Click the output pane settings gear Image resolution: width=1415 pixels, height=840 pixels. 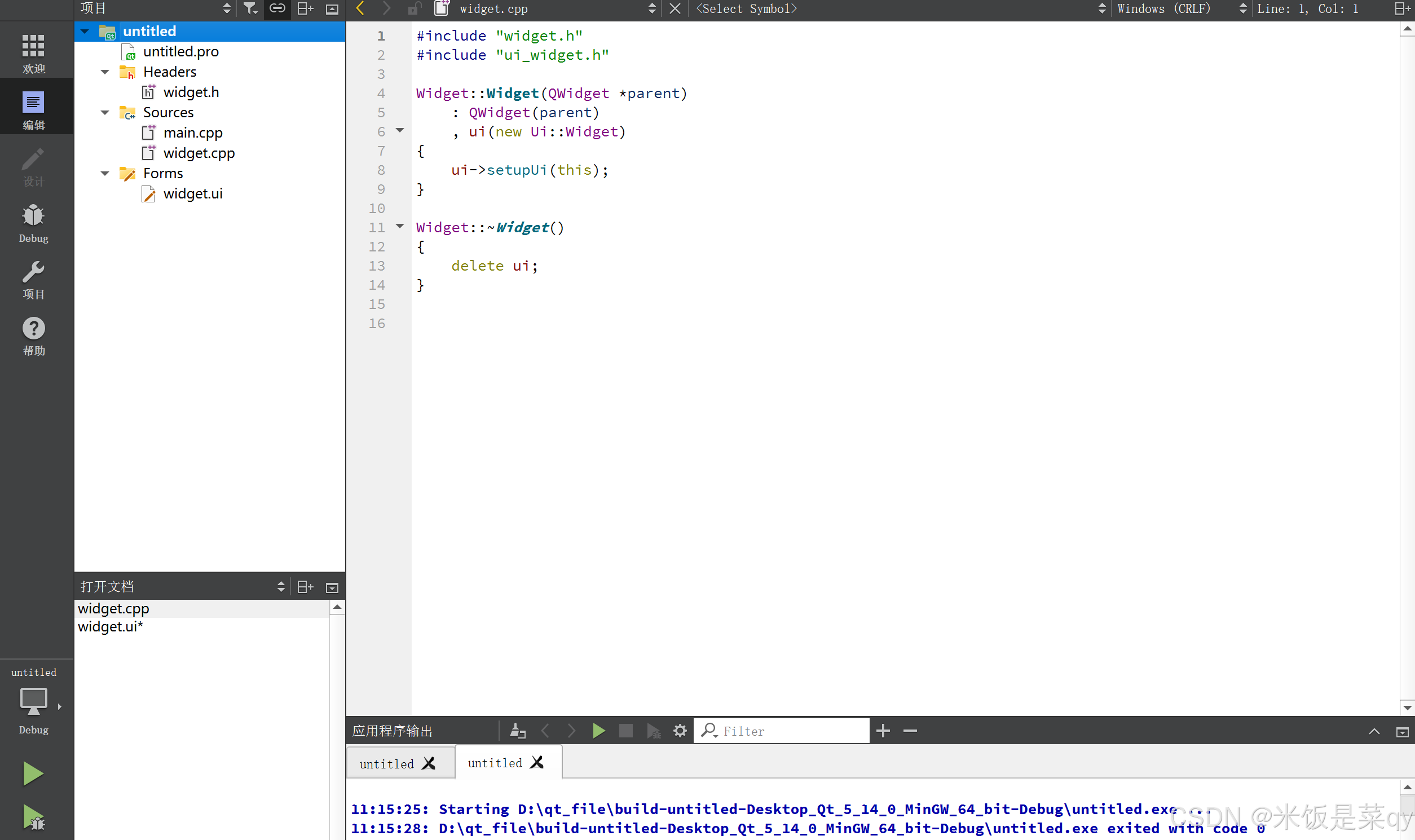[680, 731]
